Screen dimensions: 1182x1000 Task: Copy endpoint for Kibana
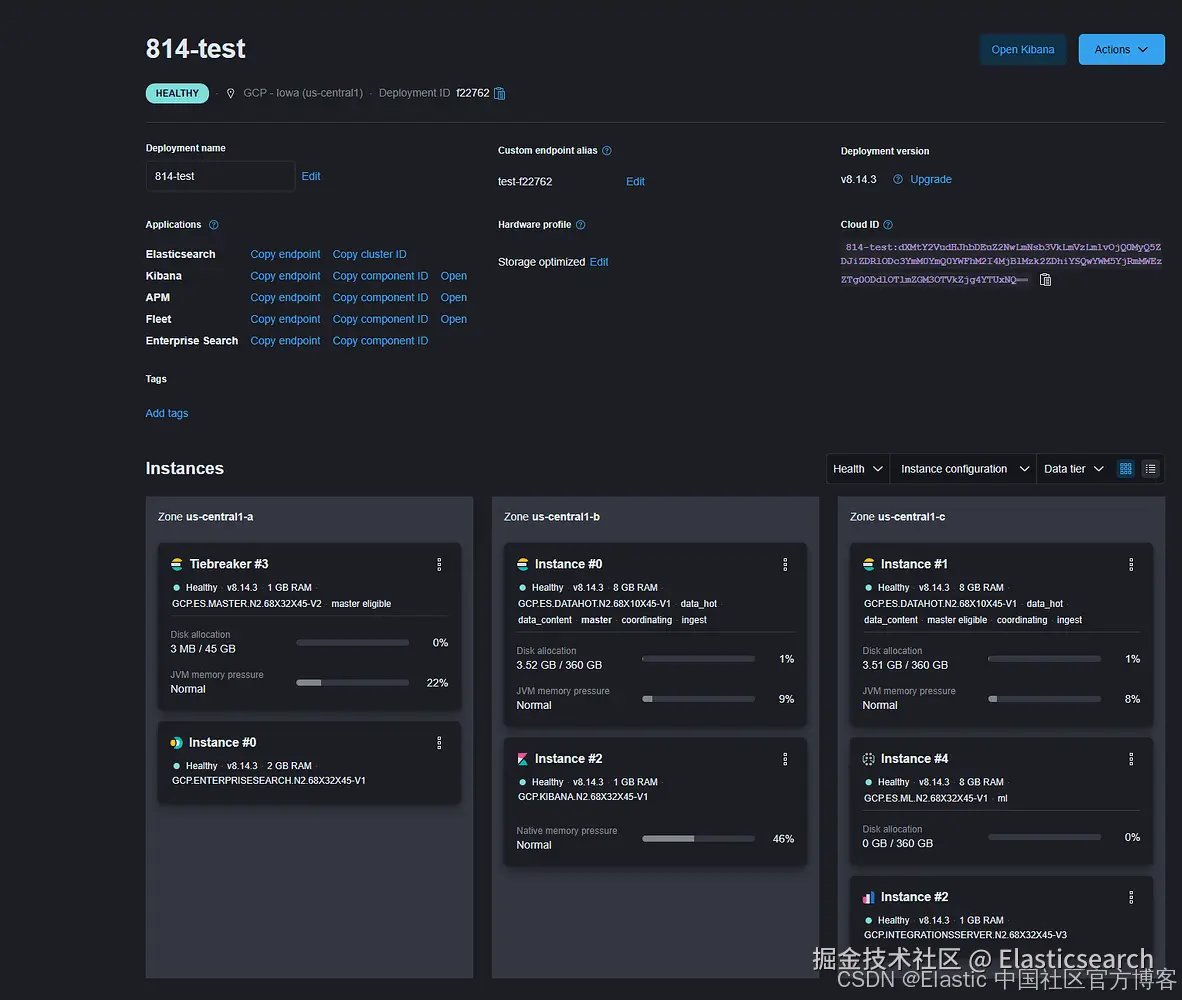(x=285, y=276)
